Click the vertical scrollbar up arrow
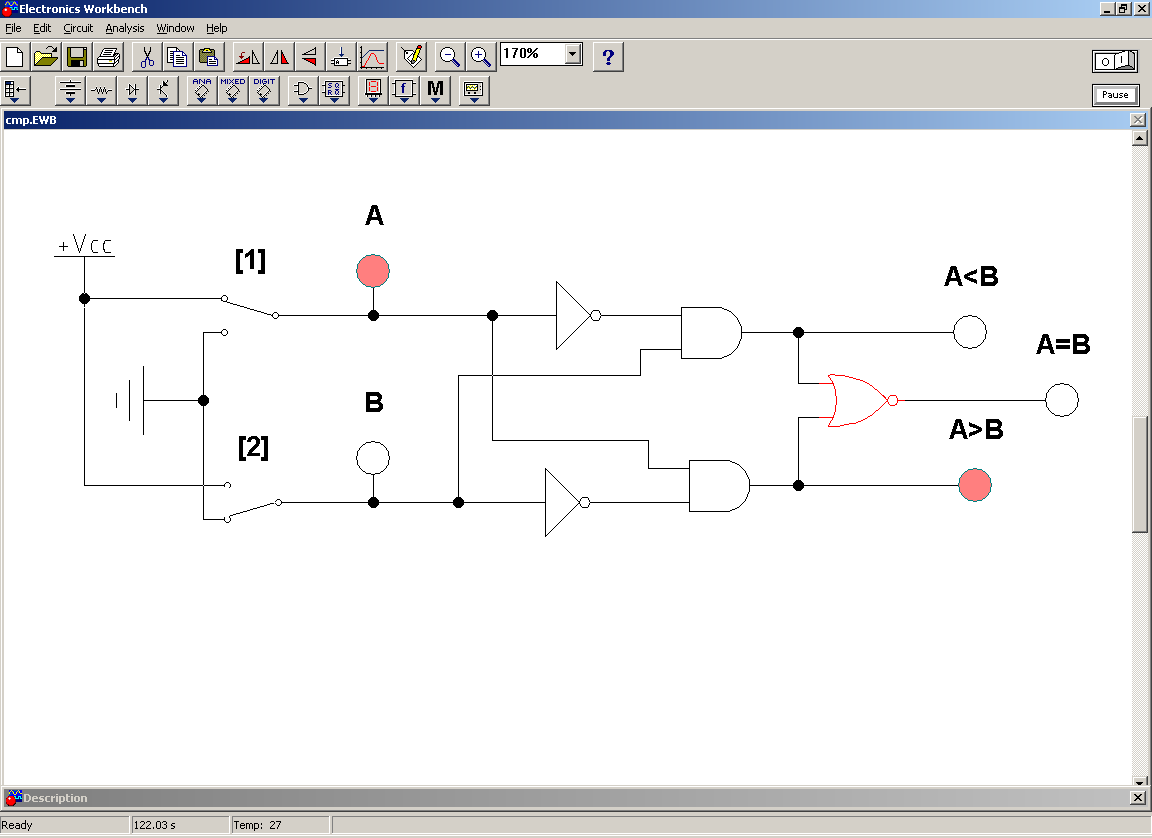The width and height of the screenshot is (1152, 838). point(1140,138)
